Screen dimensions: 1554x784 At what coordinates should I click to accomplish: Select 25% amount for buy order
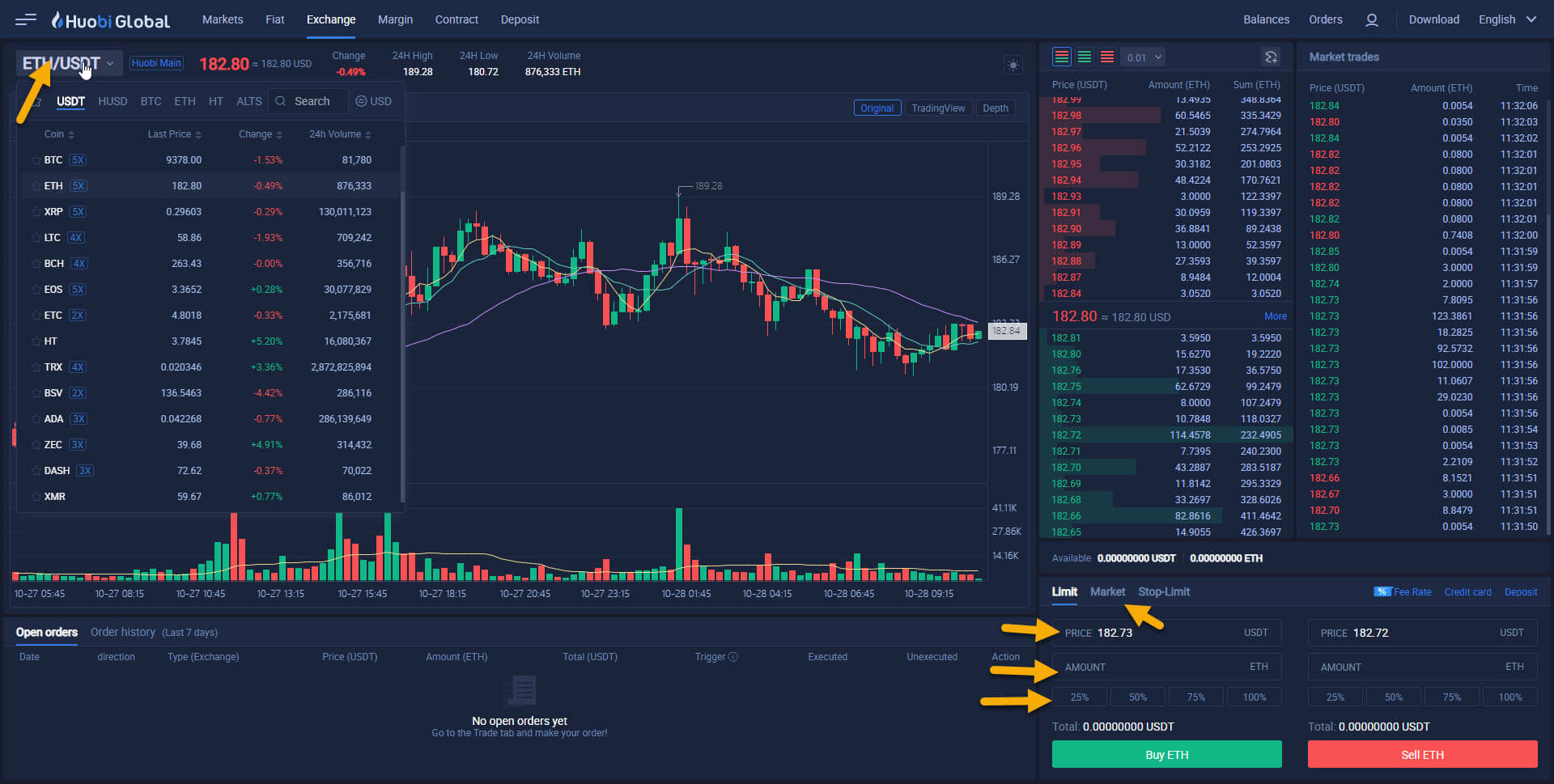(x=1080, y=697)
